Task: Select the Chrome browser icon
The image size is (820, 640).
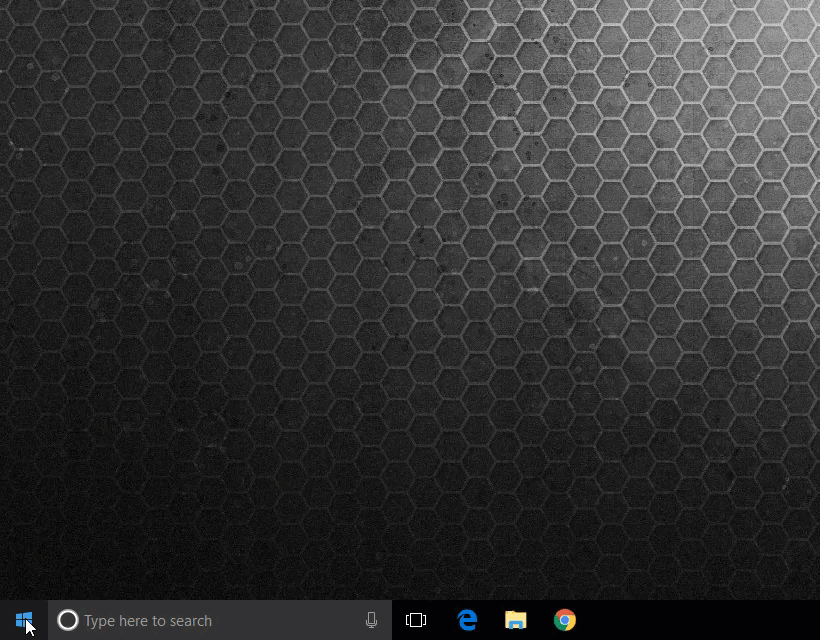Action: (x=565, y=620)
